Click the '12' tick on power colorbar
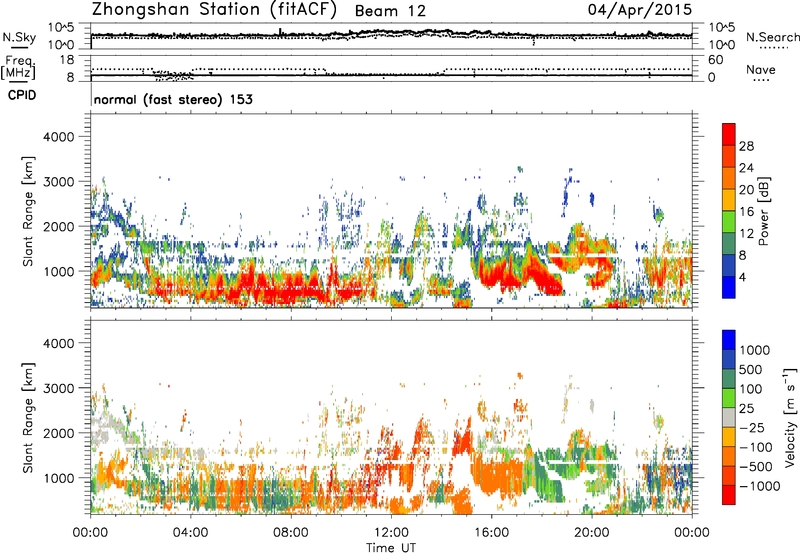The width and height of the screenshot is (800, 554). pyautogui.click(x=746, y=234)
